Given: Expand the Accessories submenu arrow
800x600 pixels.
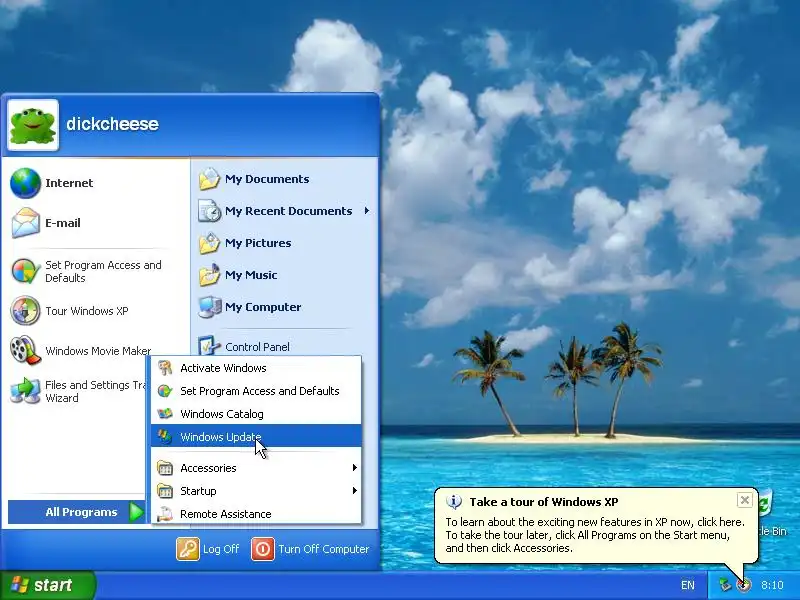Looking at the screenshot, I should [355, 468].
